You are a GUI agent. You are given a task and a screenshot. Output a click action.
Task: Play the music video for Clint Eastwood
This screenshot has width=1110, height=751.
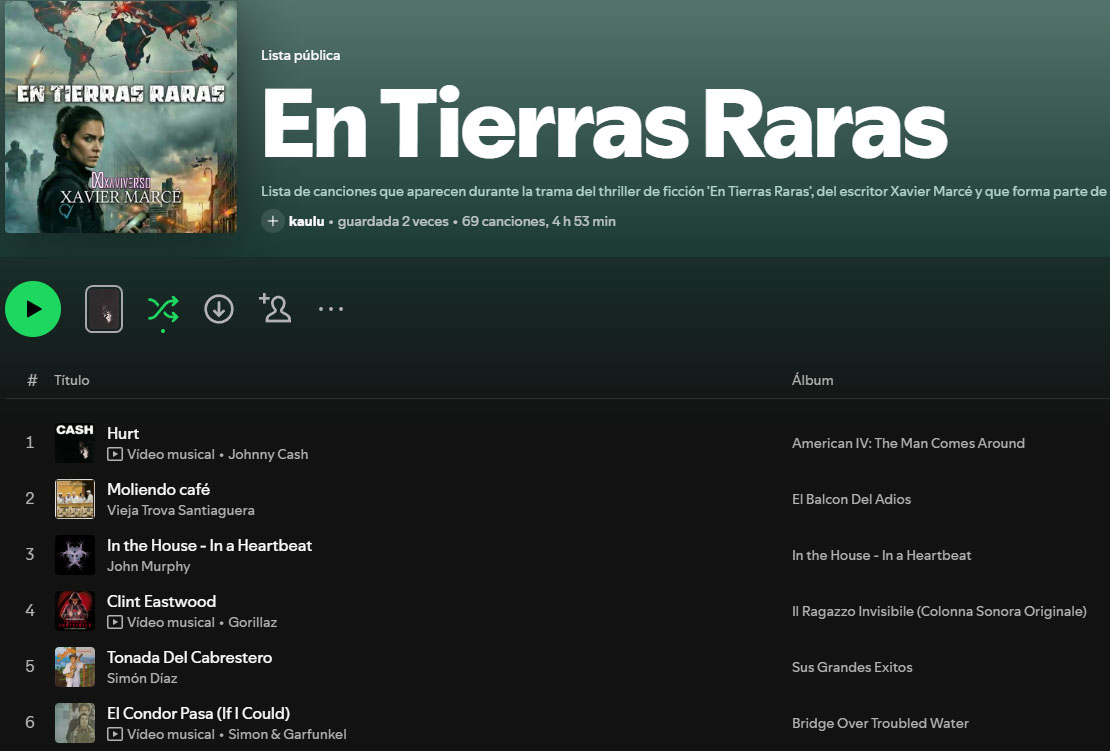point(118,622)
